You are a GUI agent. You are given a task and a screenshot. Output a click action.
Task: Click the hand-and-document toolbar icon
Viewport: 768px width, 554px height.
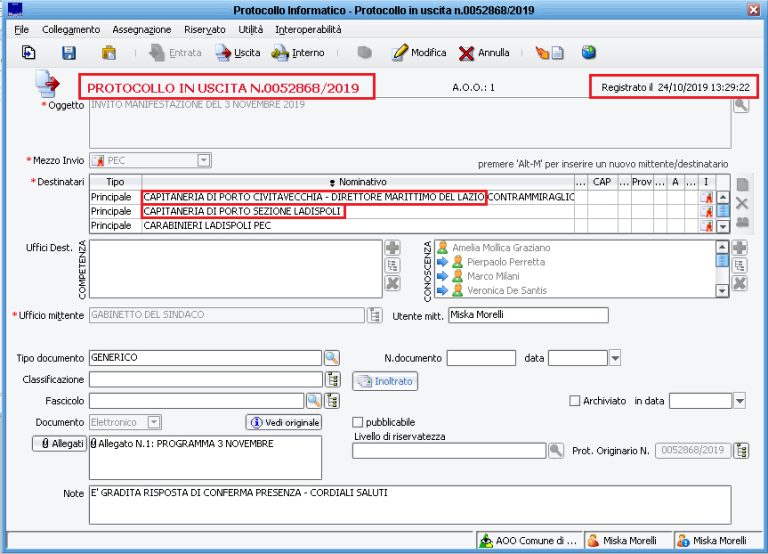(x=549, y=52)
